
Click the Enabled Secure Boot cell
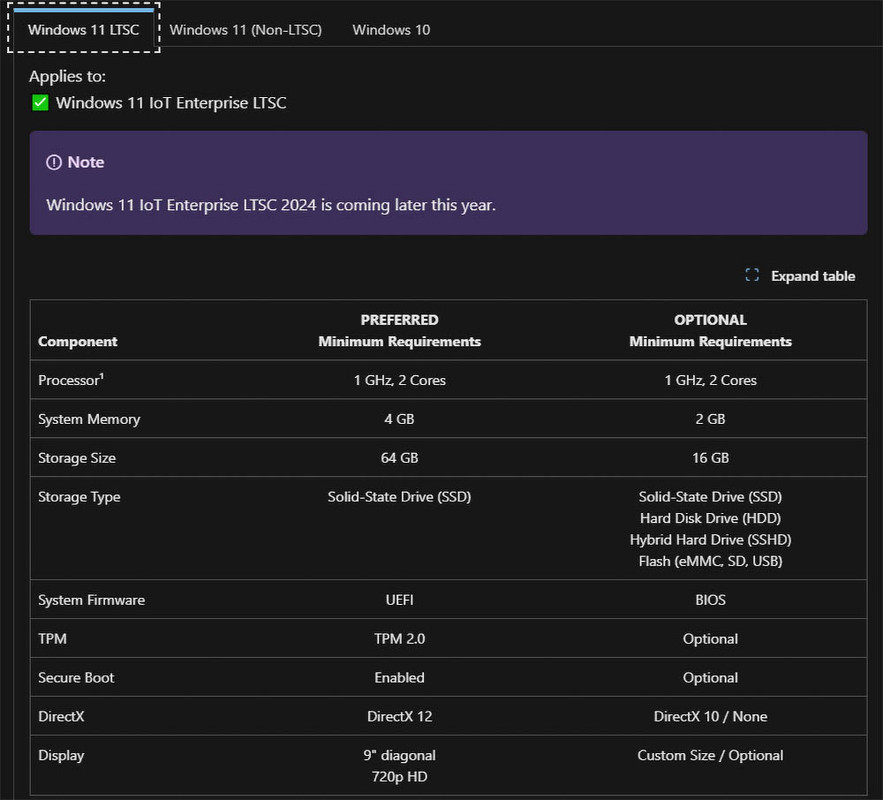(399, 677)
